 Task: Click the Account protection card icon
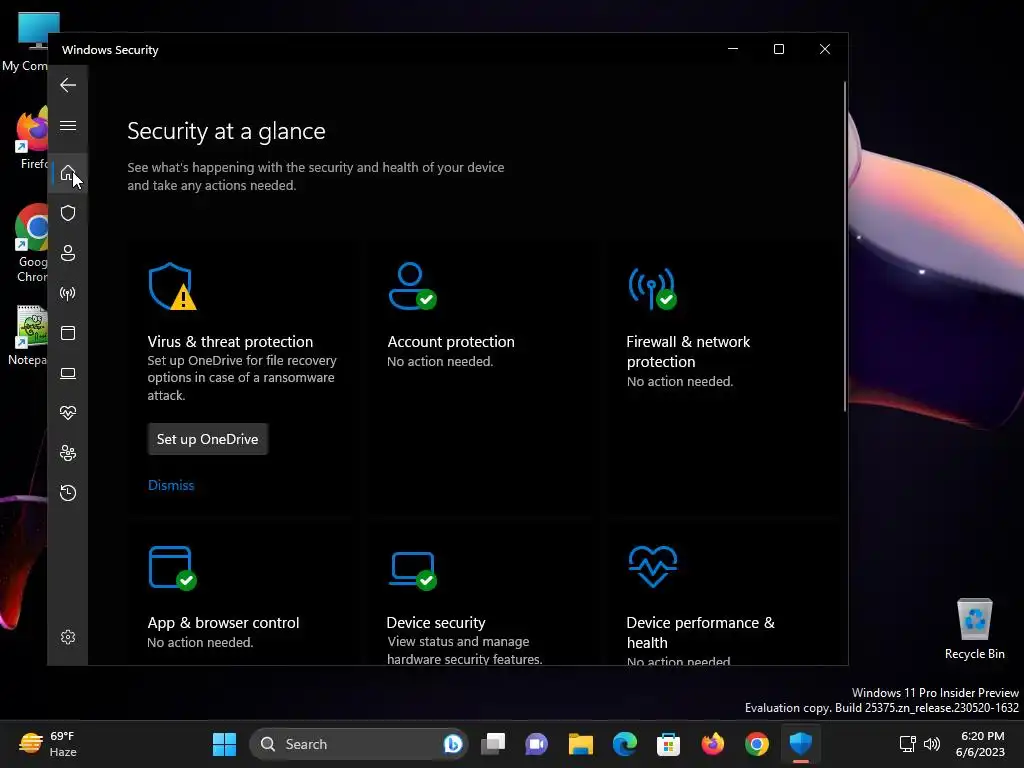(412, 286)
